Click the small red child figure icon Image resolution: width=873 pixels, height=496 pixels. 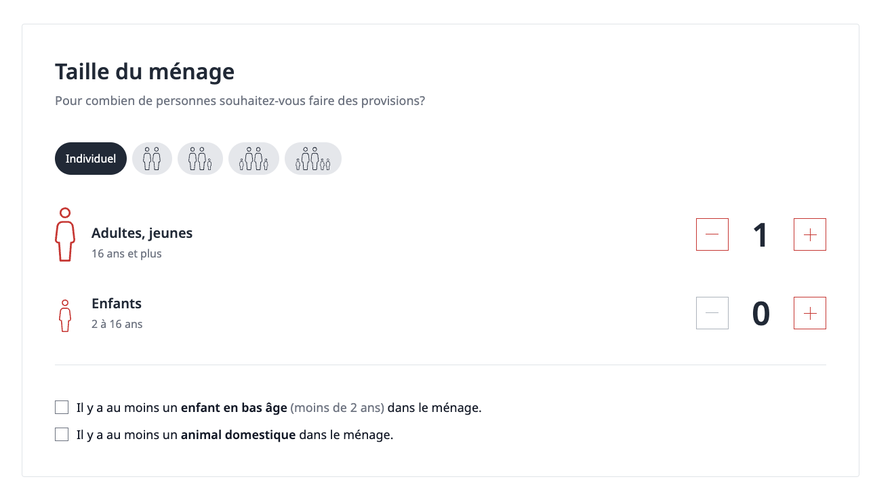point(65,315)
